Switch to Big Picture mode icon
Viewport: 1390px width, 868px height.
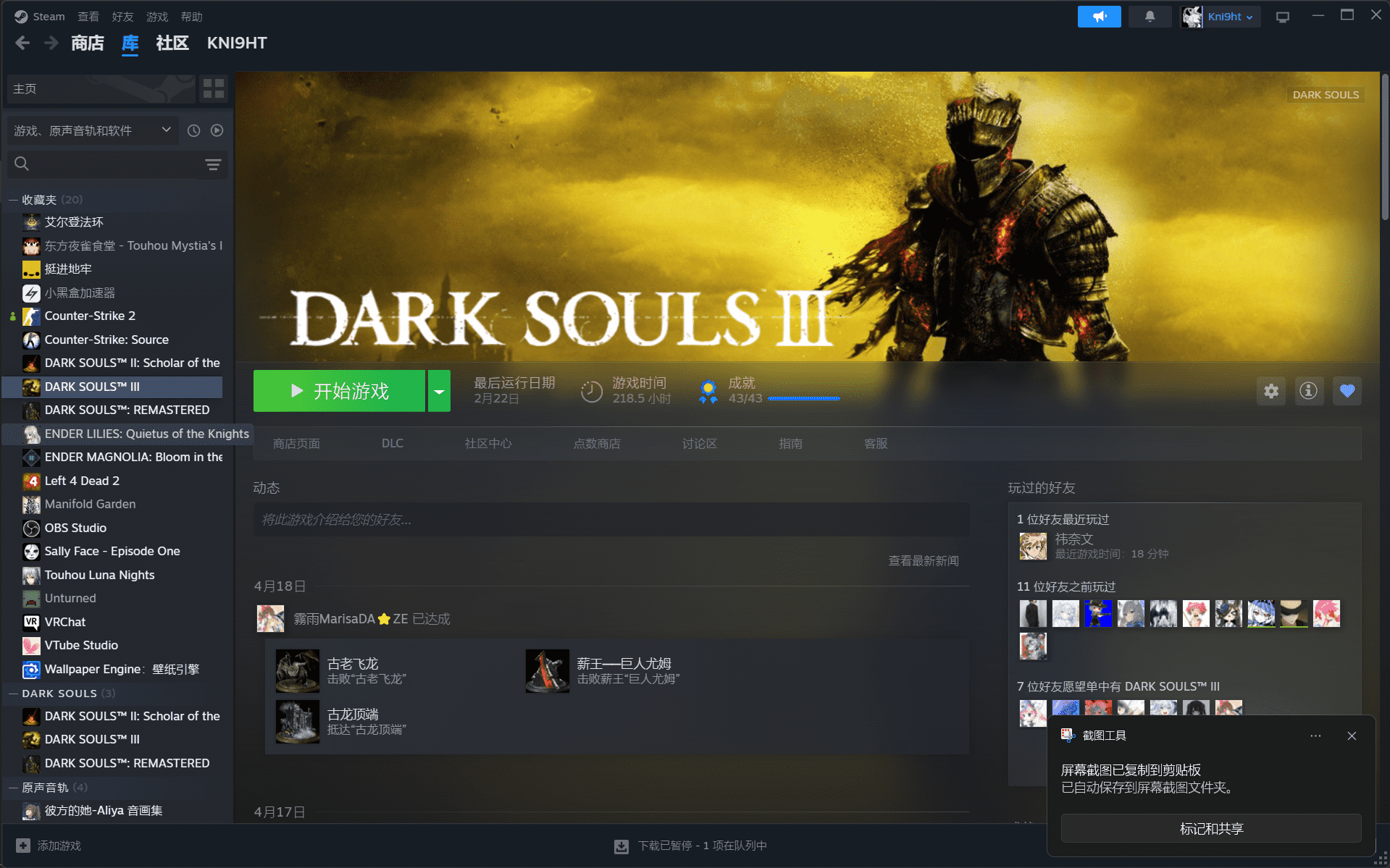(1283, 17)
